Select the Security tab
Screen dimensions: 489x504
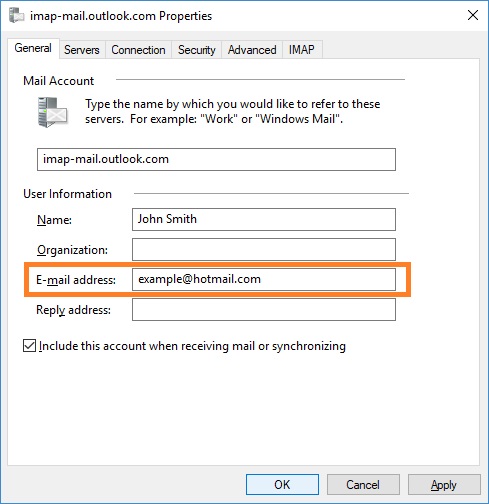pyautogui.click(x=197, y=50)
